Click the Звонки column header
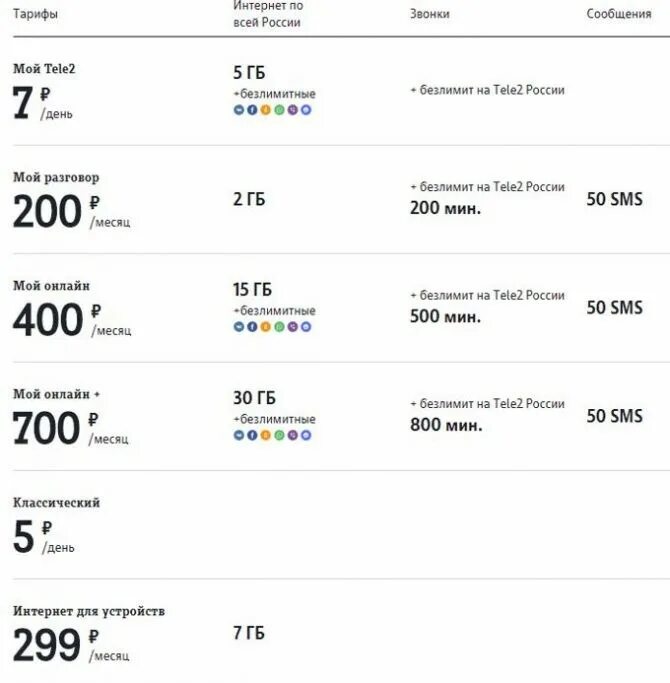This screenshot has width=670, height=683. (430, 14)
